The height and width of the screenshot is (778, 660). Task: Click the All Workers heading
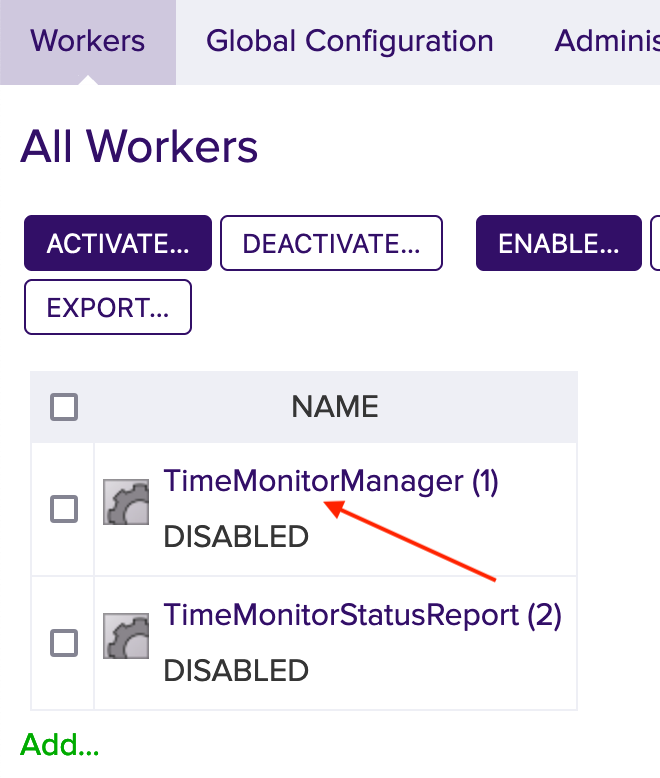coord(140,147)
